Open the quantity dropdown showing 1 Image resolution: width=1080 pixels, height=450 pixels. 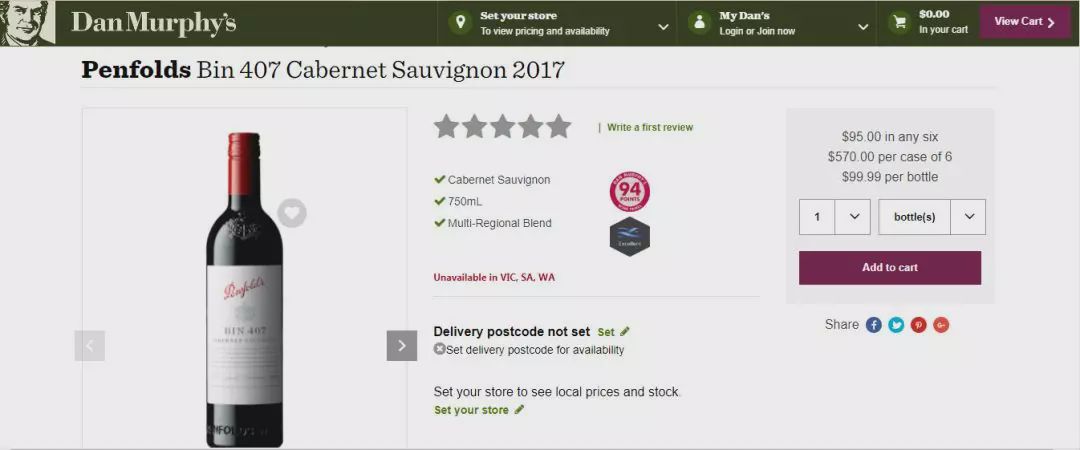pyautogui.click(x=835, y=216)
